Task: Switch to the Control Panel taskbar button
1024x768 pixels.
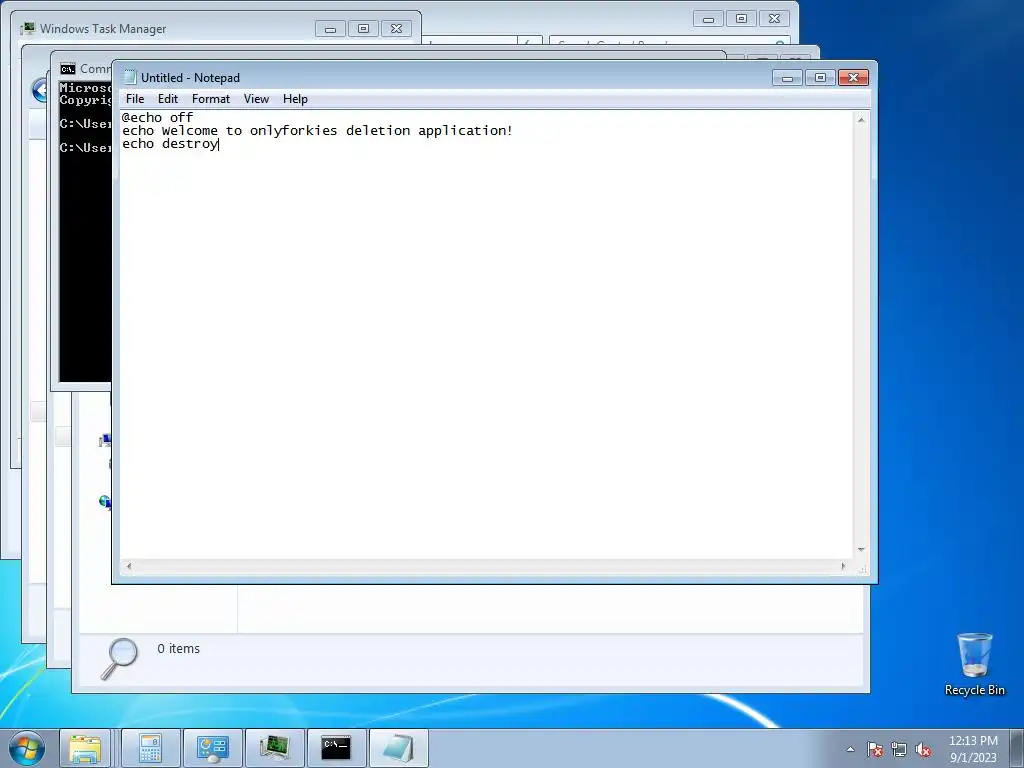Action: (212, 748)
